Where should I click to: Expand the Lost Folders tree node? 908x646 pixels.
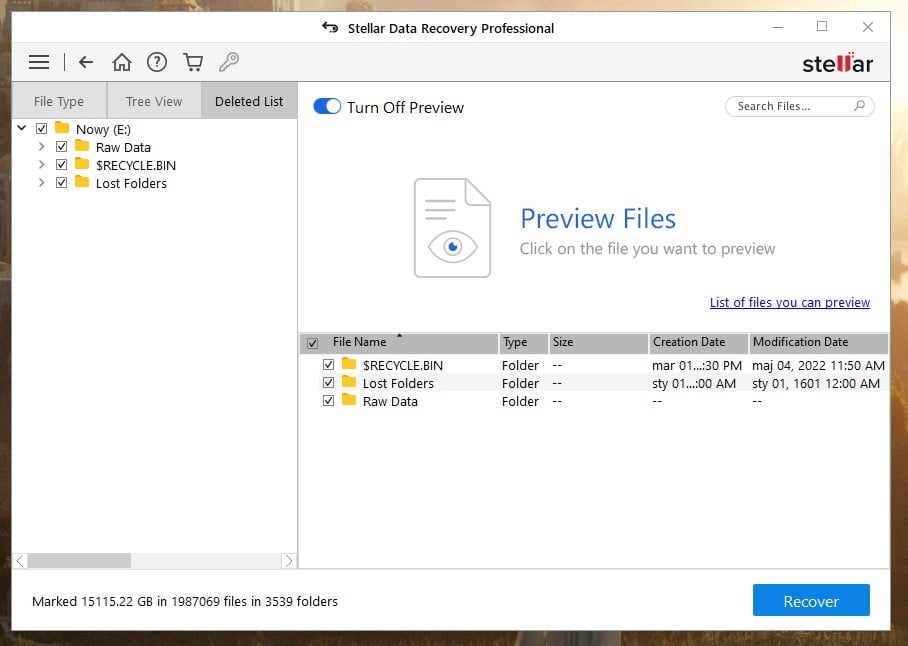pyautogui.click(x=41, y=182)
